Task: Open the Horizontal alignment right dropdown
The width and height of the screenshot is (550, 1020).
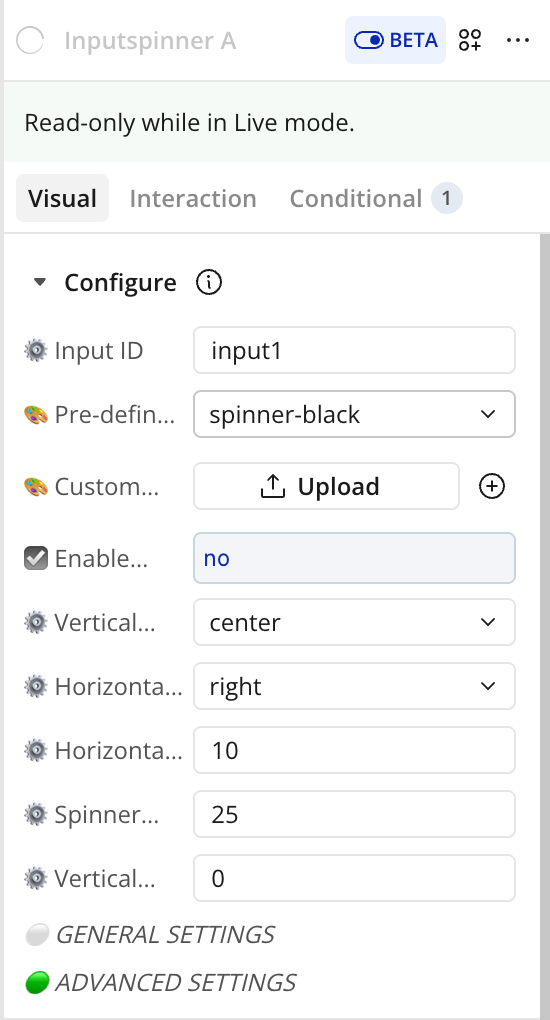Action: [354, 686]
